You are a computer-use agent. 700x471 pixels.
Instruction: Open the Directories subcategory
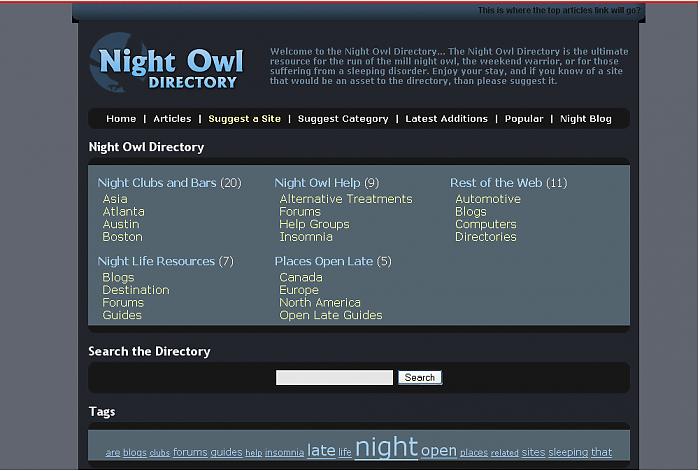click(x=486, y=237)
